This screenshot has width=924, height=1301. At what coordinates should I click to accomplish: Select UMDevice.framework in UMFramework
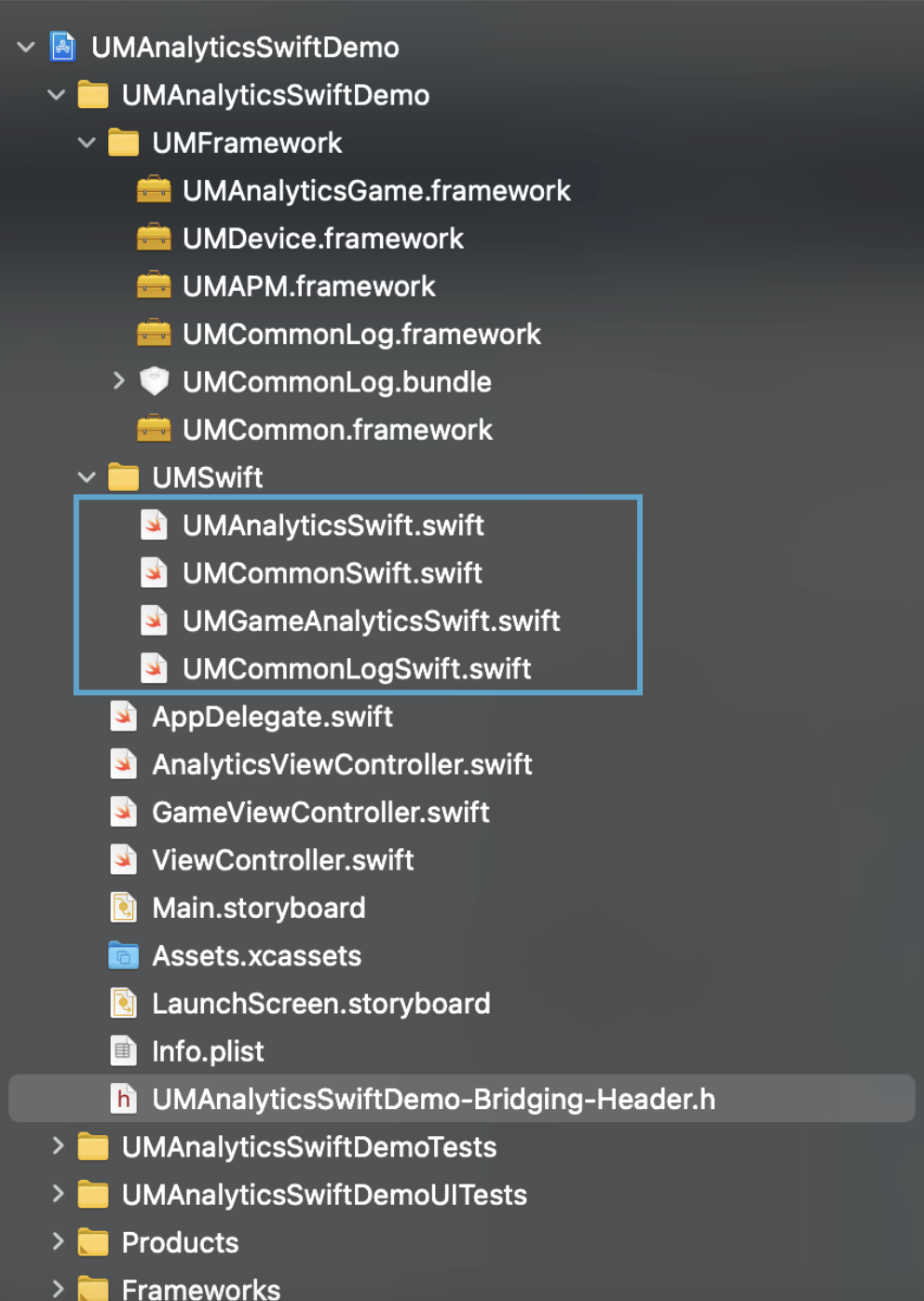[x=322, y=238]
